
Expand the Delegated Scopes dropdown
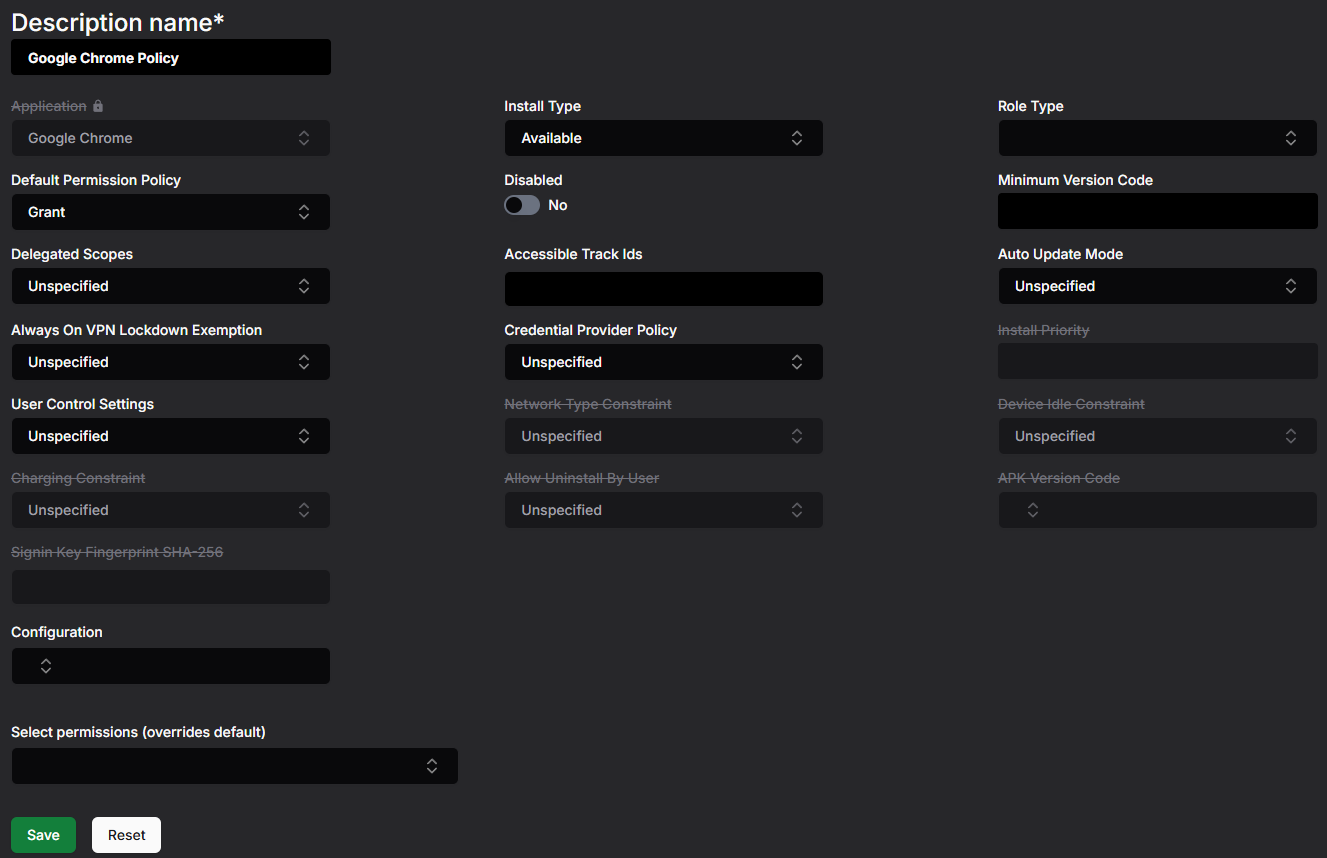click(170, 286)
